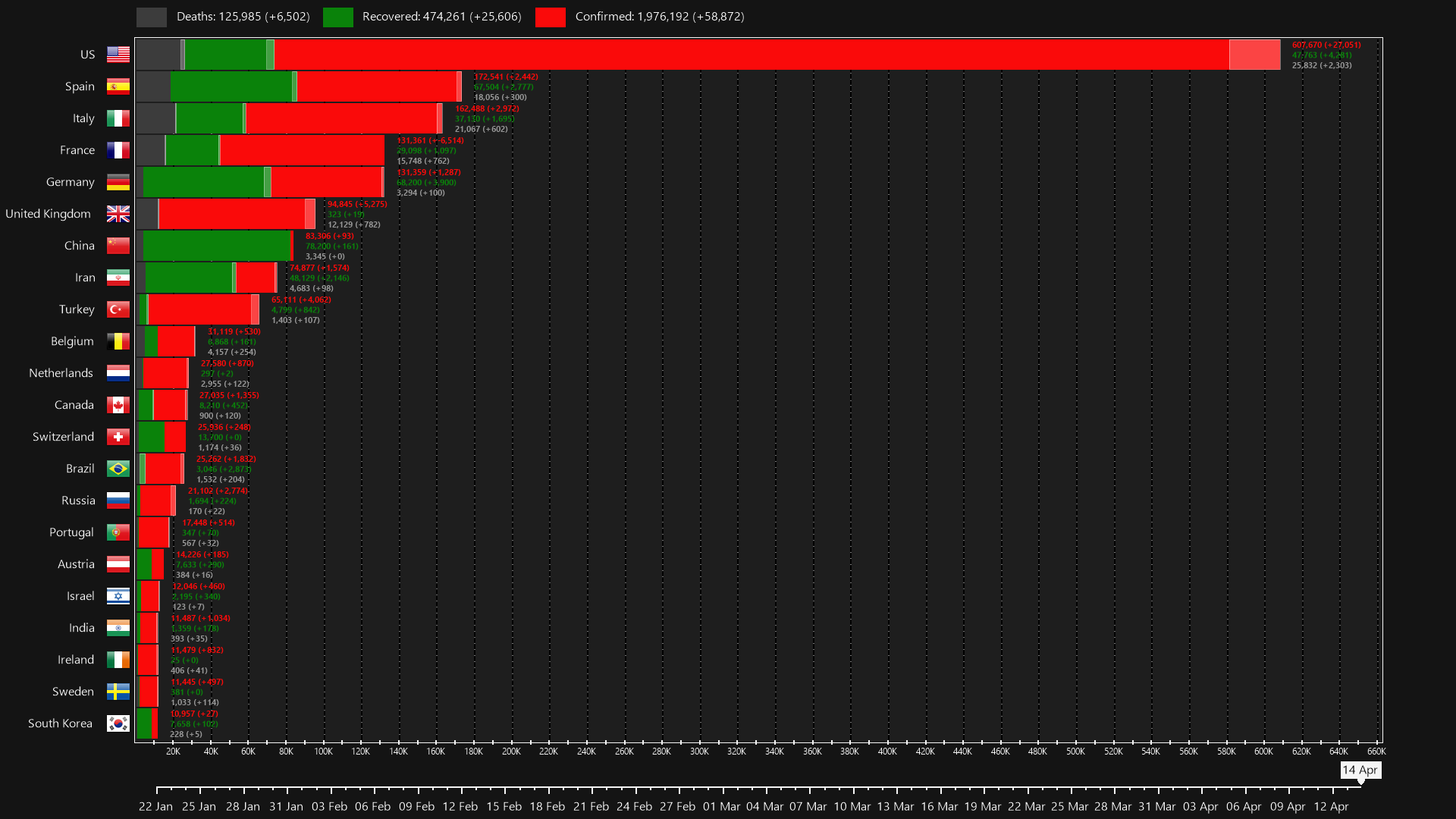Click the United Kingdom country label
Viewport: 1456px width, 819px height.
point(48,214)
